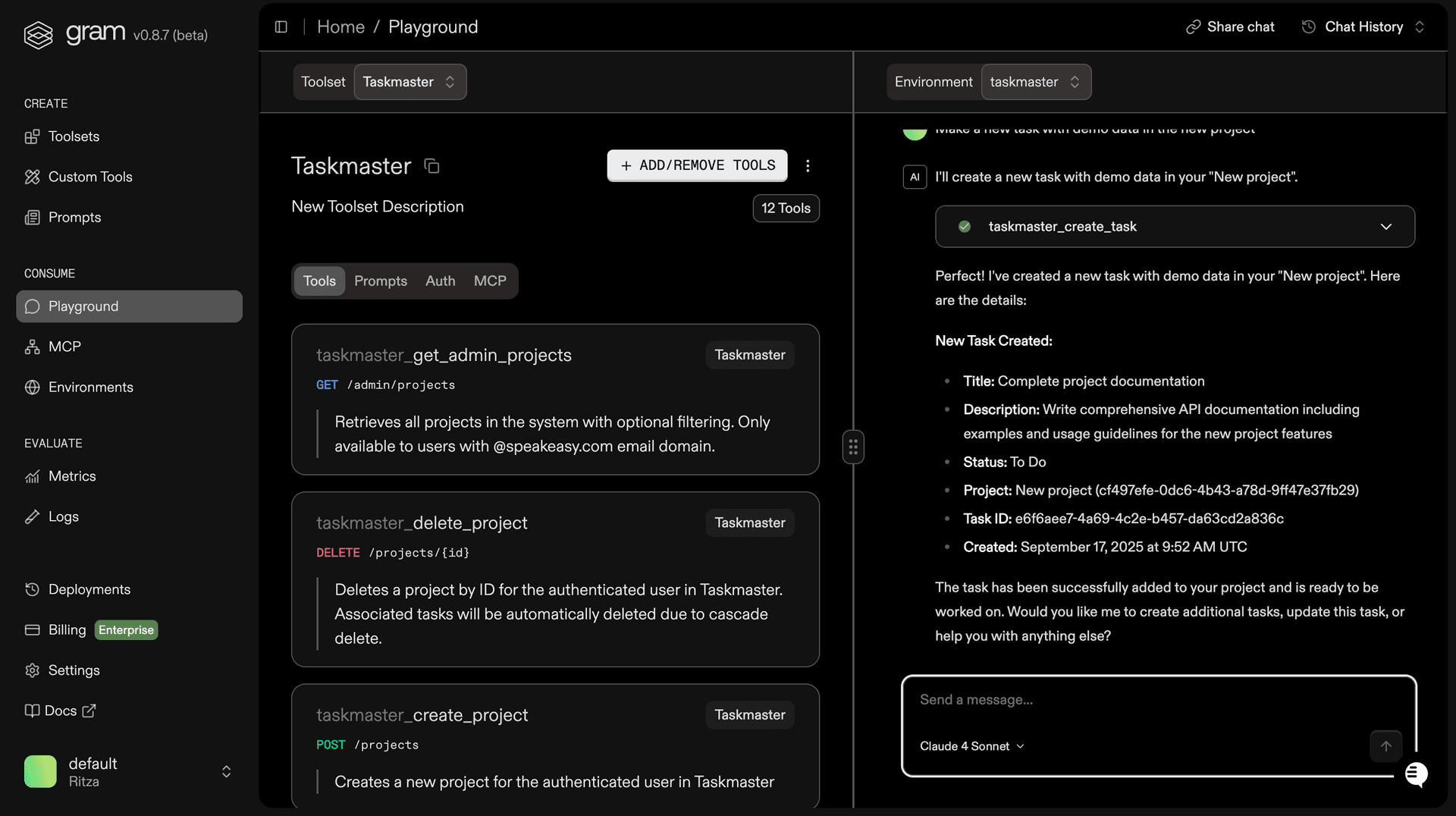Switch to the Auth tab
This screenshot has height=816, width=1456.
pyautogui.click(x=440, y=281)
